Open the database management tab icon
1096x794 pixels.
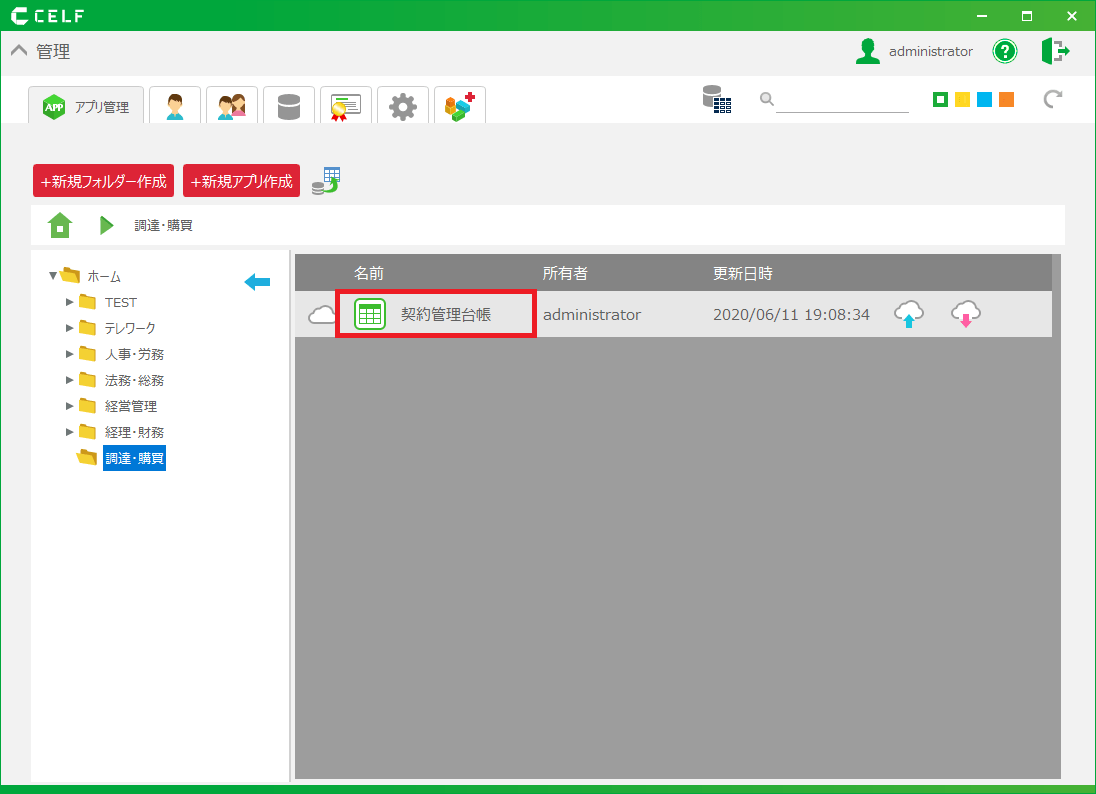coord(289,106)
